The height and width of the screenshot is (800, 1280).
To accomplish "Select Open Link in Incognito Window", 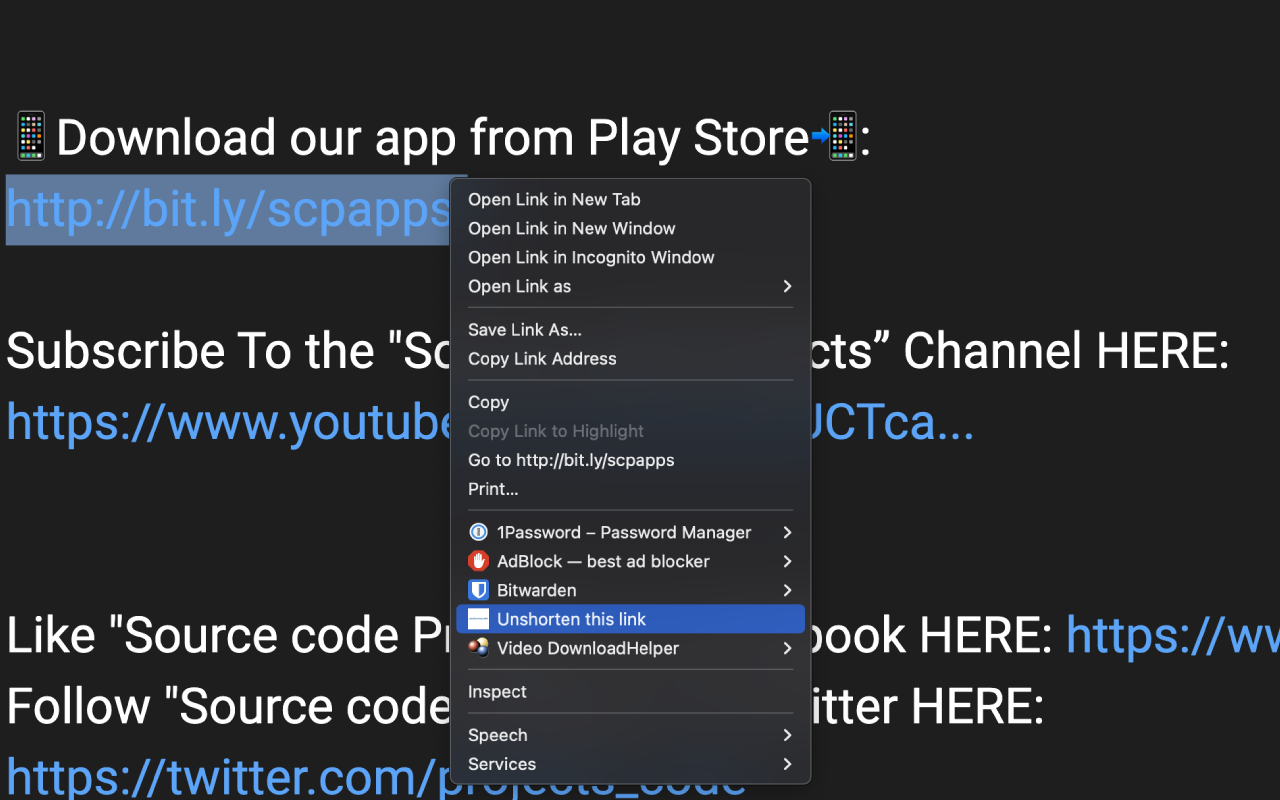I will (x=630, y=257).
